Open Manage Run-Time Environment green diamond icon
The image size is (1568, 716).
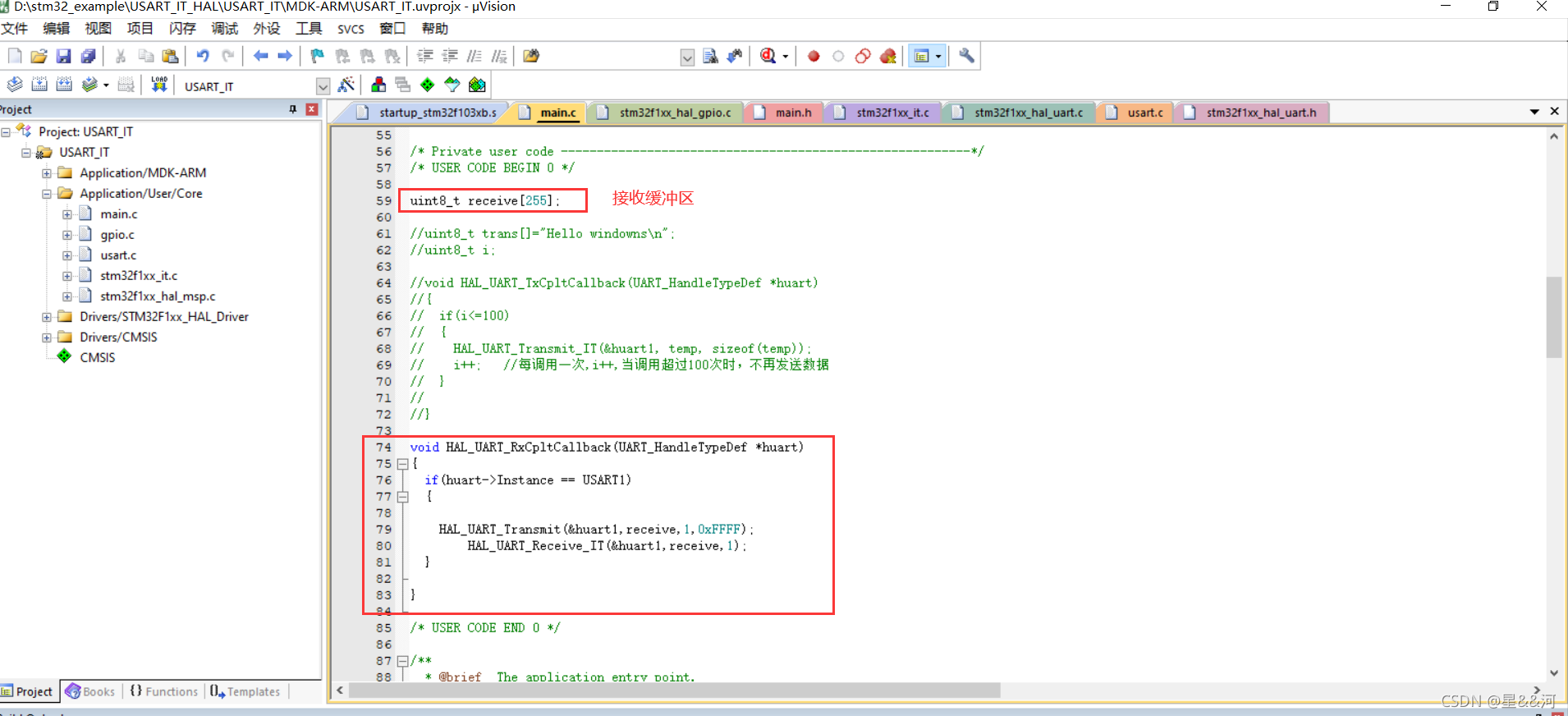[x=428, y=85]
